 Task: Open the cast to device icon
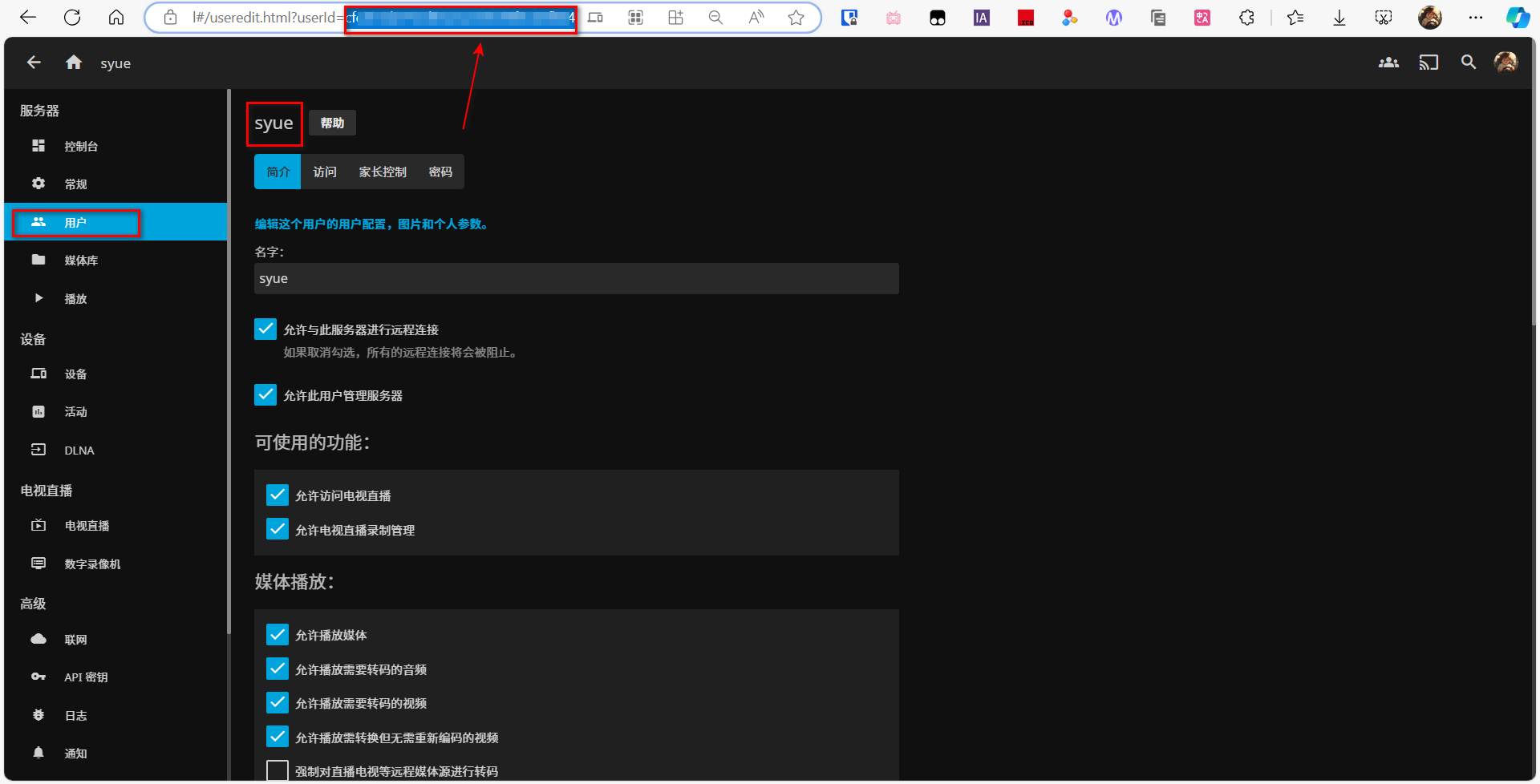coord(1429,63)
